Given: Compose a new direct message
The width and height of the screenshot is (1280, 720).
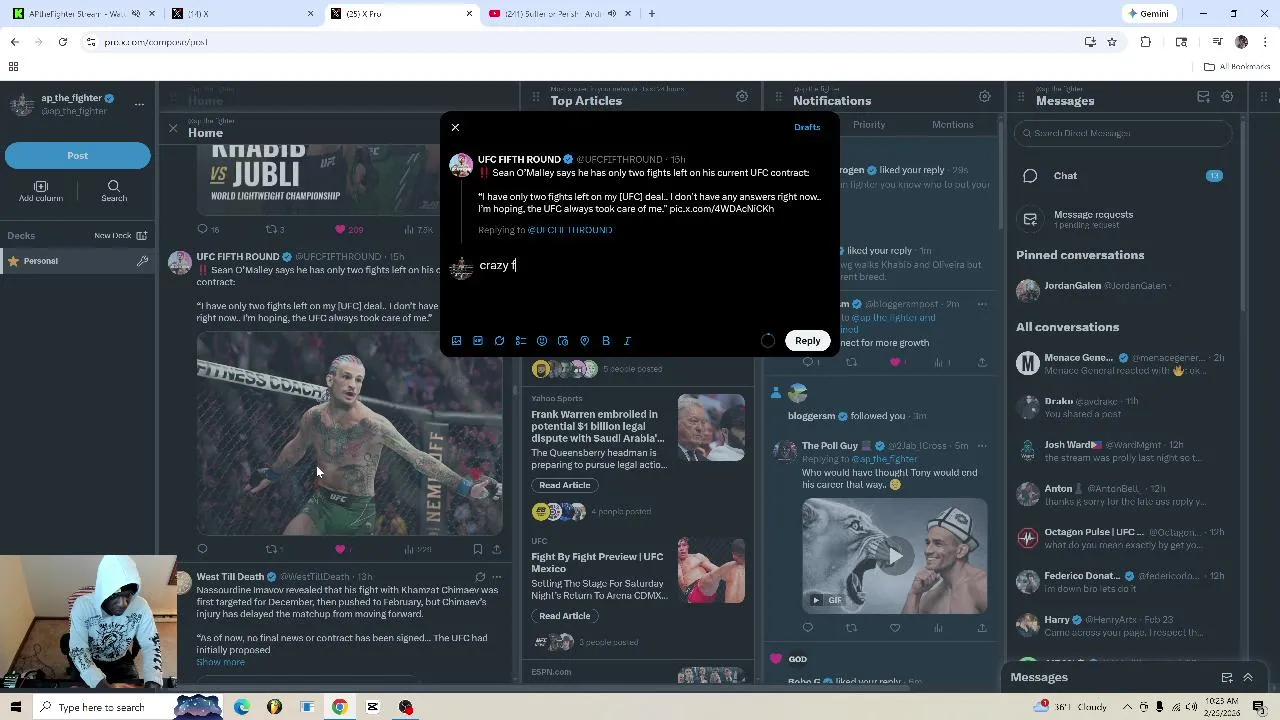Looking at the screenshot, I should (x=1204, y=96).
